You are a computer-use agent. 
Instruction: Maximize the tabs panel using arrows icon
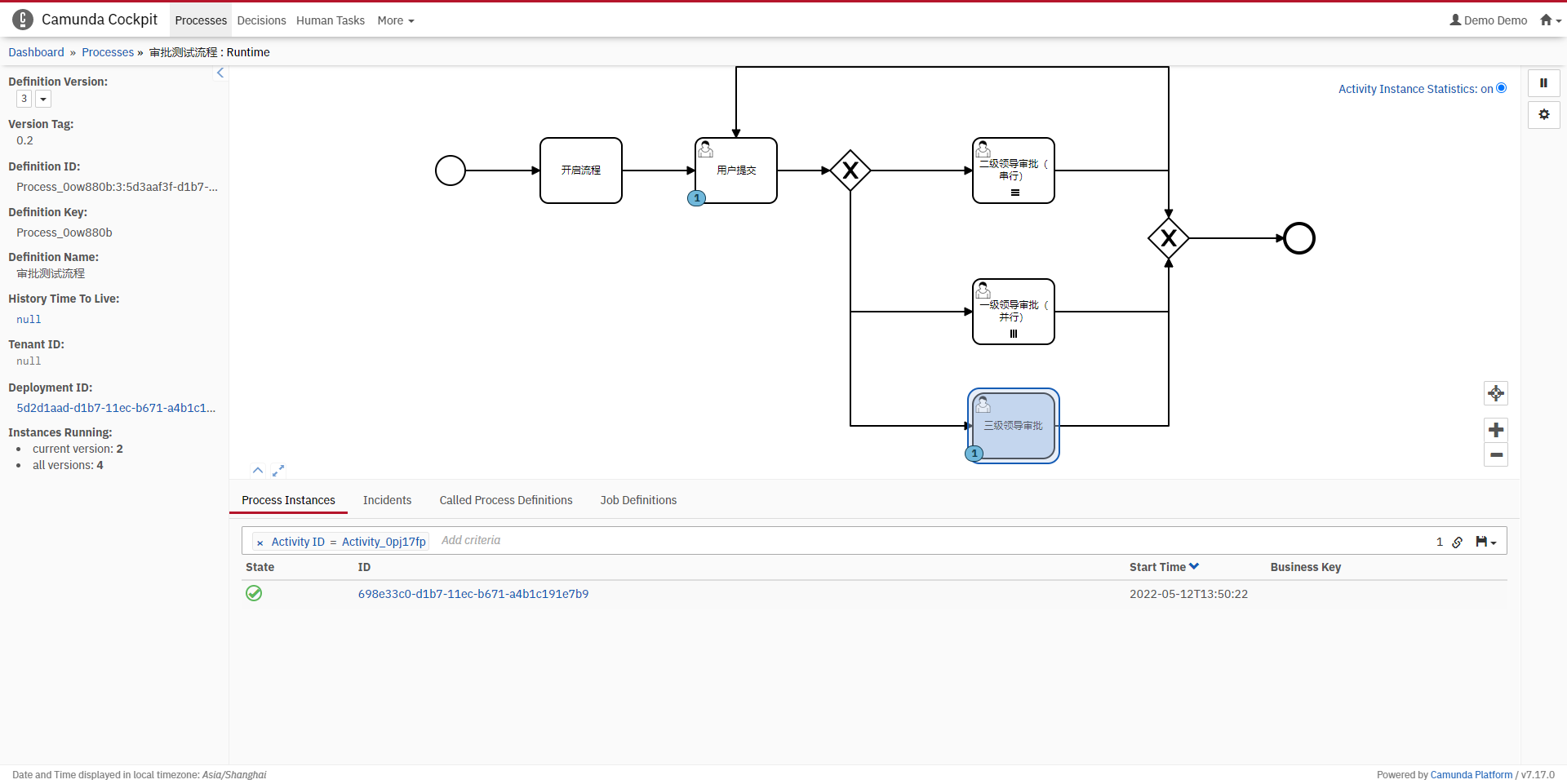(x=278, y=471)
